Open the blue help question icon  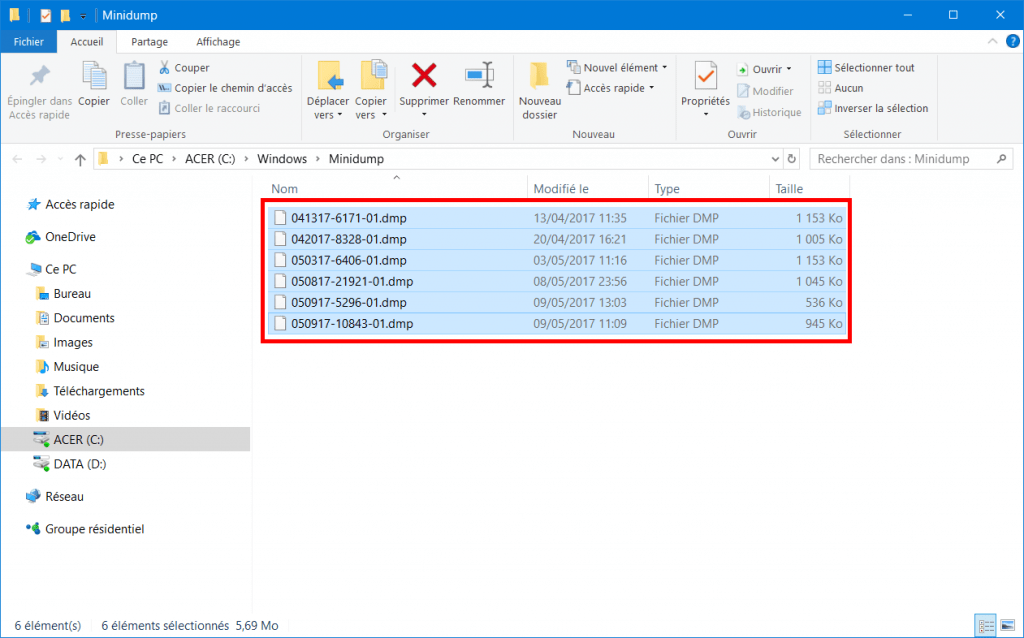tap(1012, 41)
